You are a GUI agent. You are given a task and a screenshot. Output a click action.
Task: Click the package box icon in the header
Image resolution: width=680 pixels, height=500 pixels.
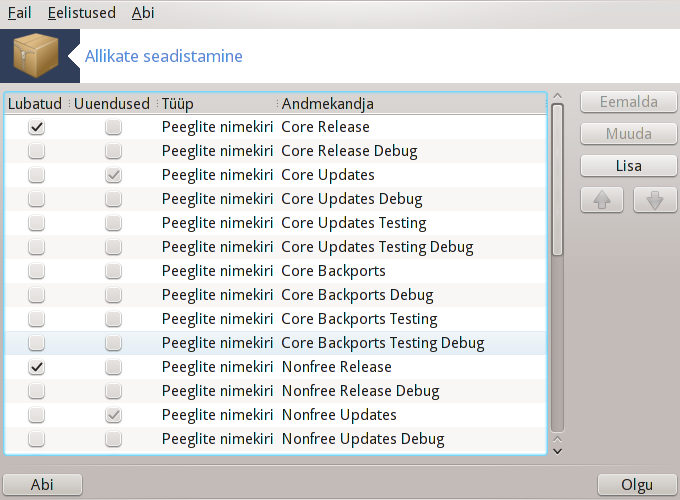coord(36,56)
